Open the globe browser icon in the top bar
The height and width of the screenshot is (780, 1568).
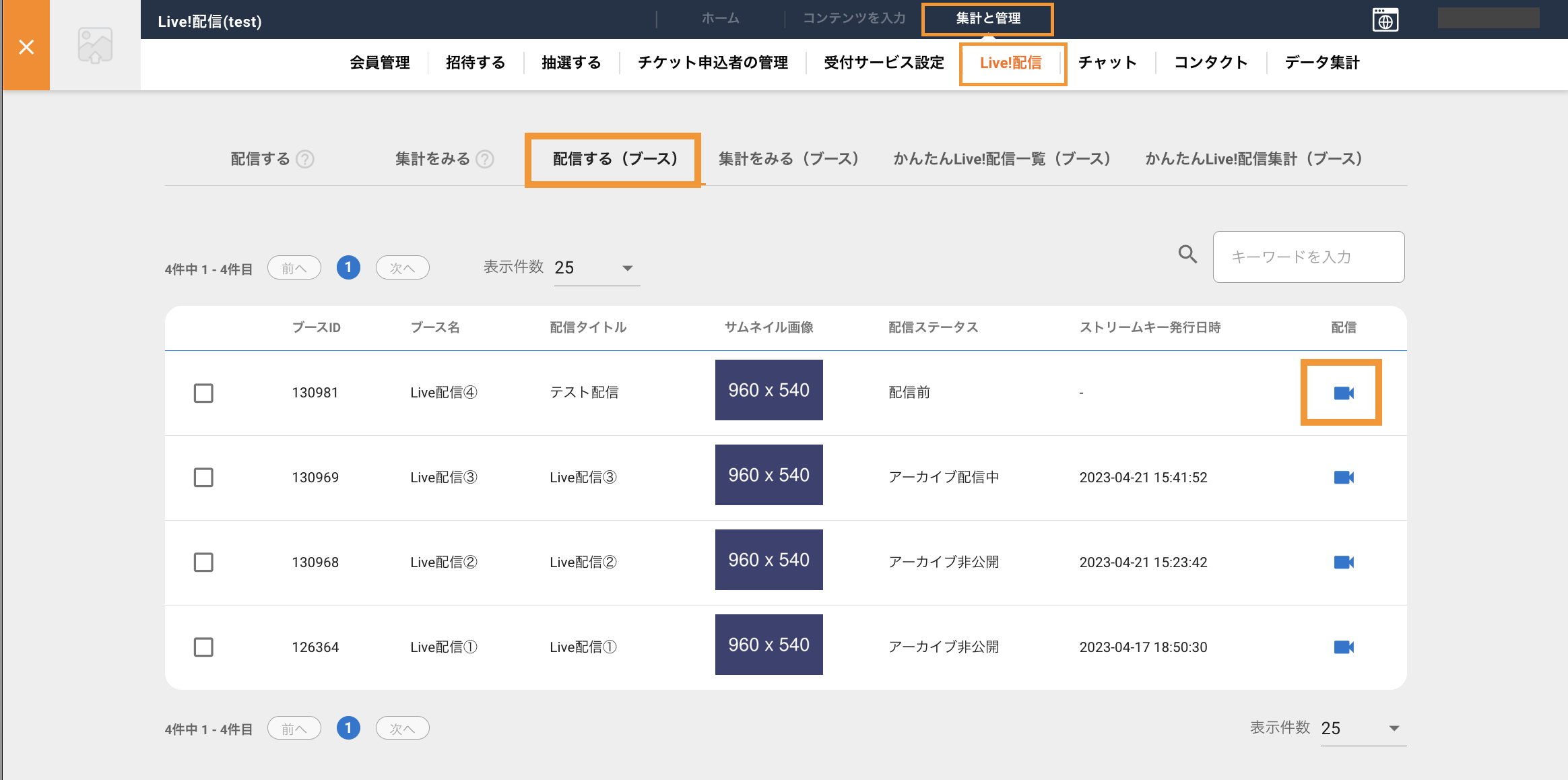(1385, 20)
